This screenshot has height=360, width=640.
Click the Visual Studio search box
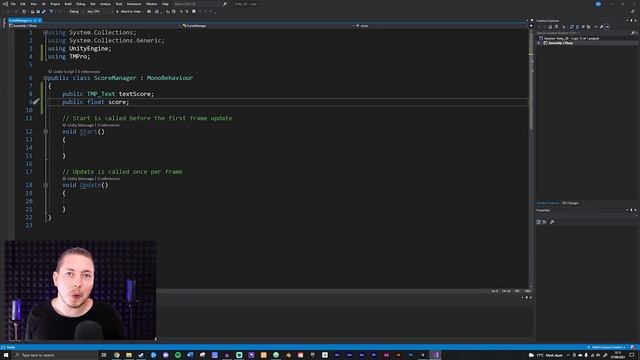(x=200, y=4)
